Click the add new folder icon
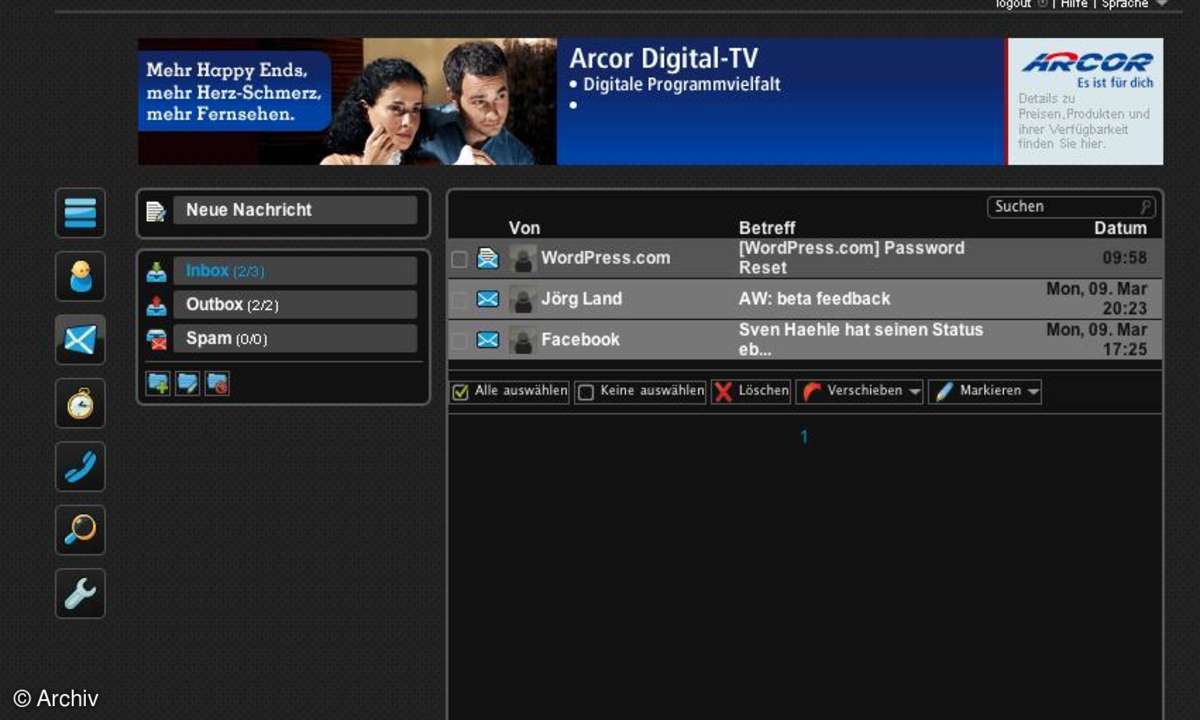The image size is (1200, 720). point(158,384)
